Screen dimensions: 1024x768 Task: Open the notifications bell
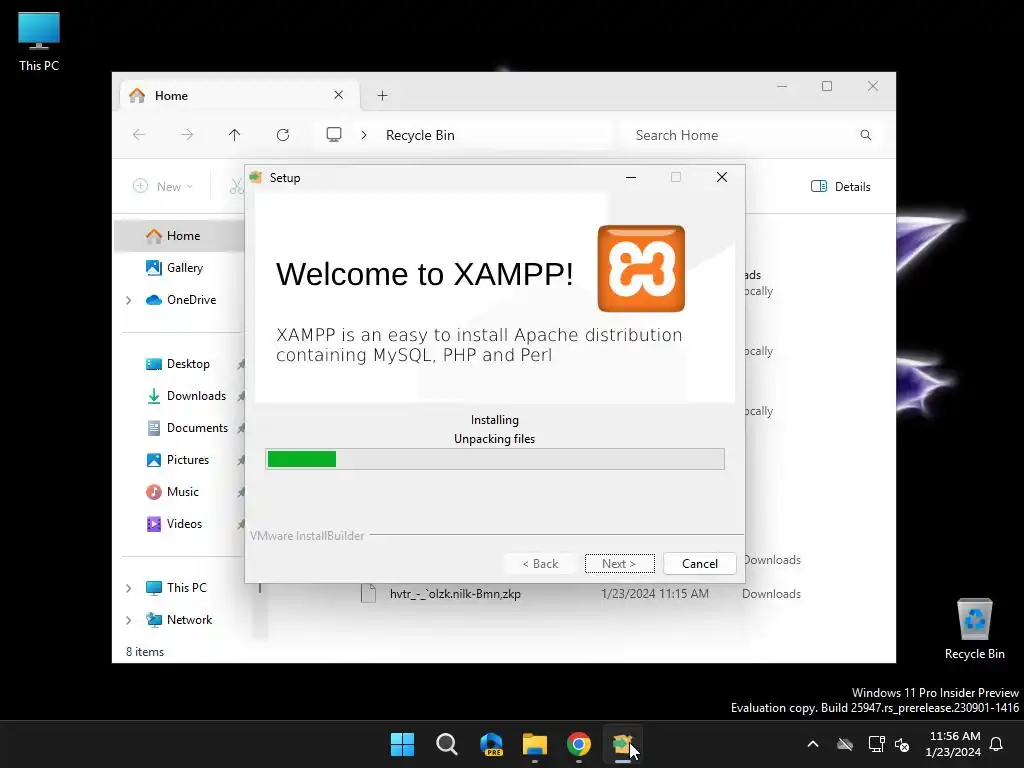coord(997,744)
